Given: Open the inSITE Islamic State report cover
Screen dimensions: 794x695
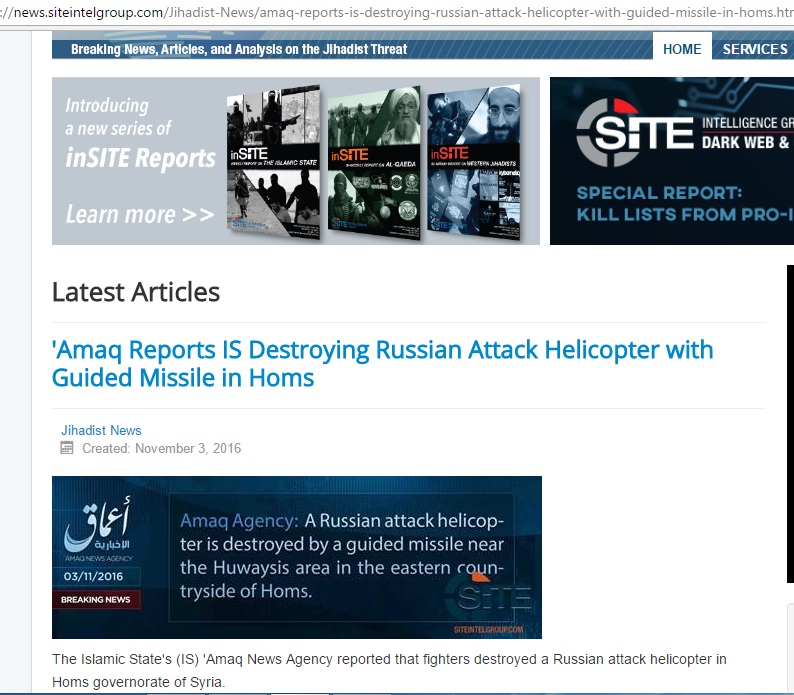Looking at the screenshot, I should [x=273, y=162].
